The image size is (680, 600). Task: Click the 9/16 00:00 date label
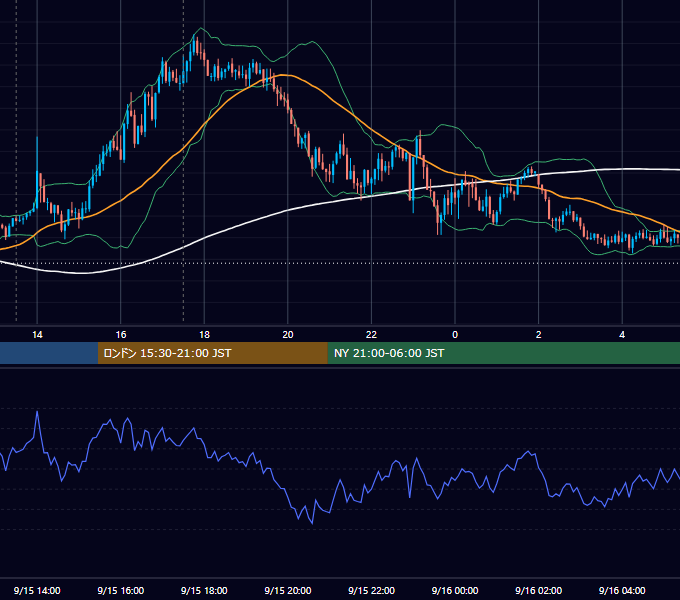(x=455, y=590)
